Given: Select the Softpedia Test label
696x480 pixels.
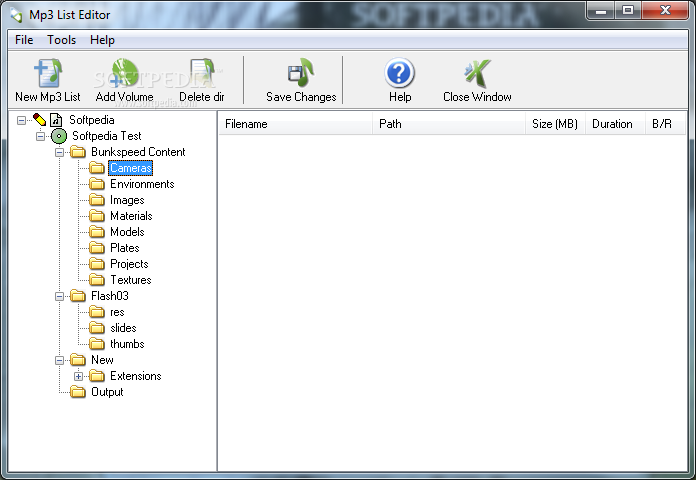Looking at the screenshot, I should tap(107, 136).
